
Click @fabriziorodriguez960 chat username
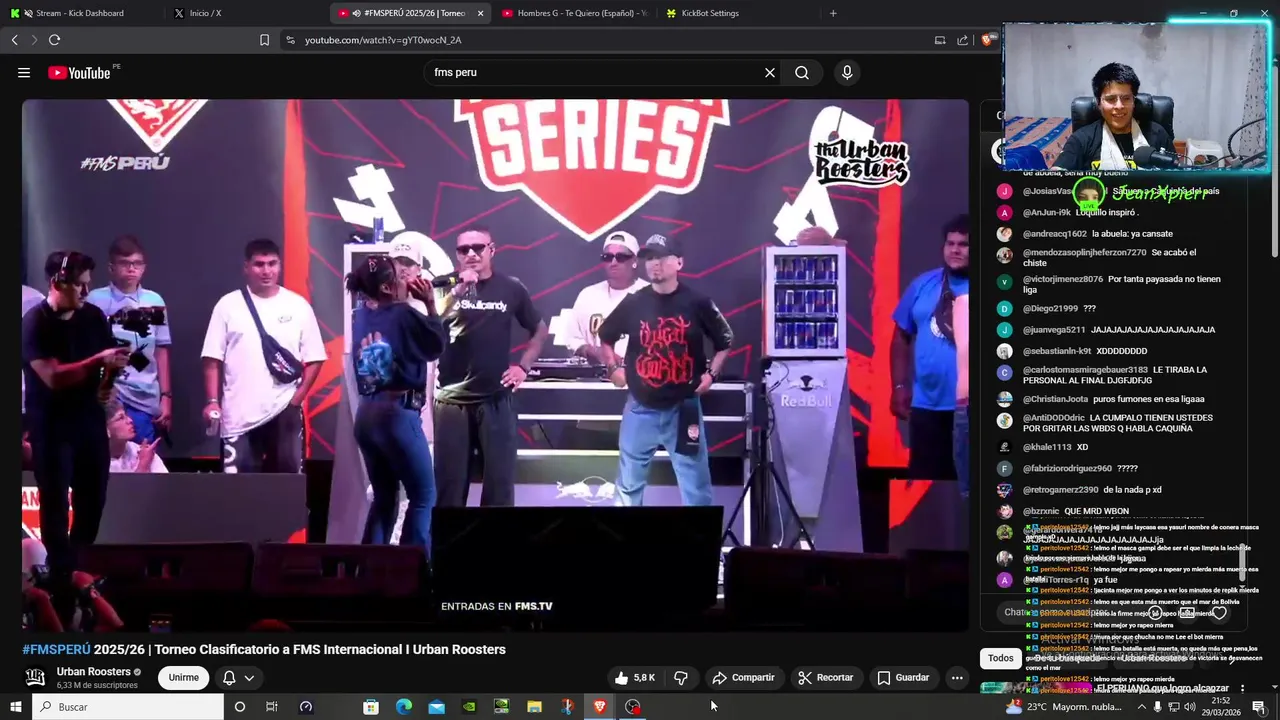point(1067,468)
